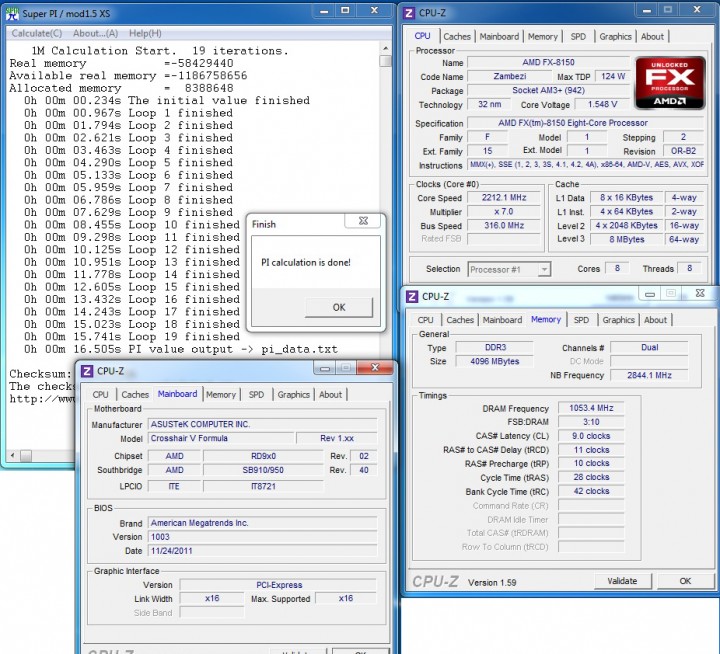Select SPD tab in Memory CPU-Z window
Image resolution: width=720 pixels, height=654 pixels.
coord(581,320)
